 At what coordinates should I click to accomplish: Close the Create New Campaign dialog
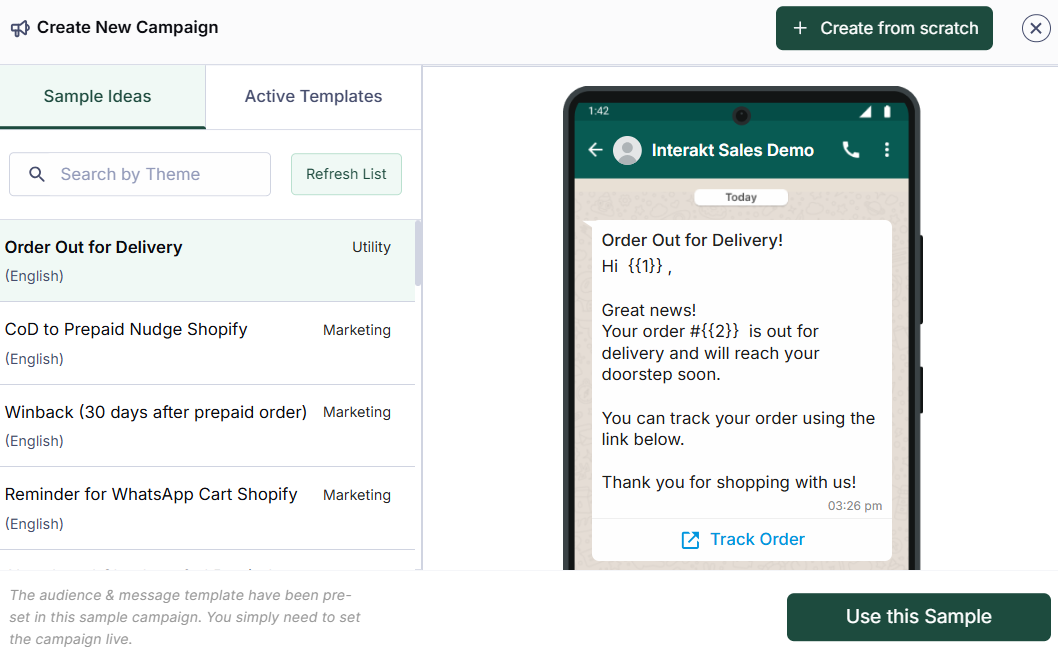tap(1036, 28)
